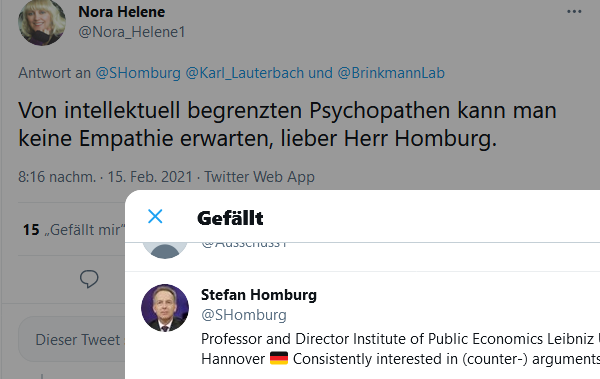
Task: Click the 8:16 nachm. 15. Feb. 2021 timestamp
Action: (x=105, y=177)
